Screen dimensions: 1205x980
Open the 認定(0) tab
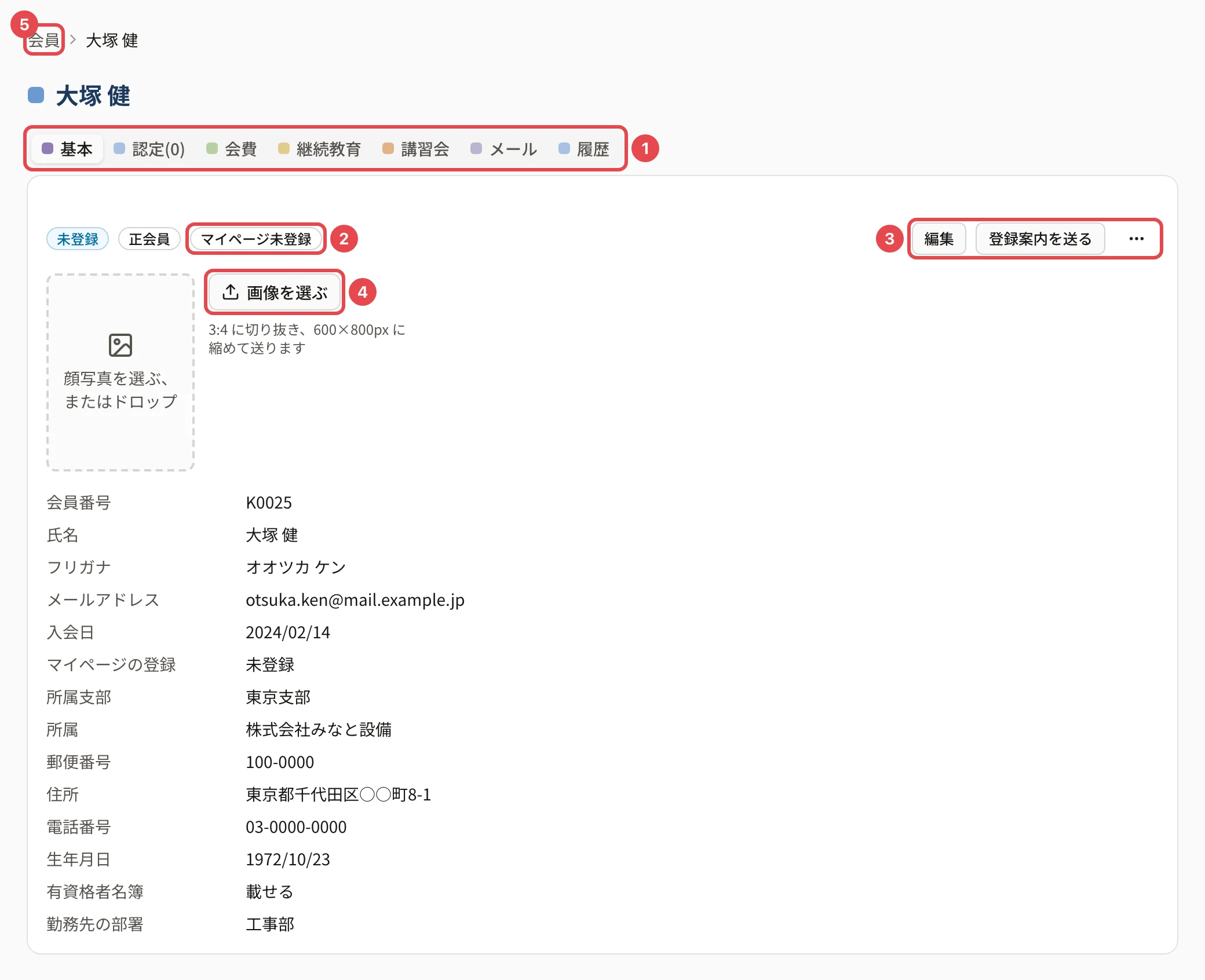[149, 149]
